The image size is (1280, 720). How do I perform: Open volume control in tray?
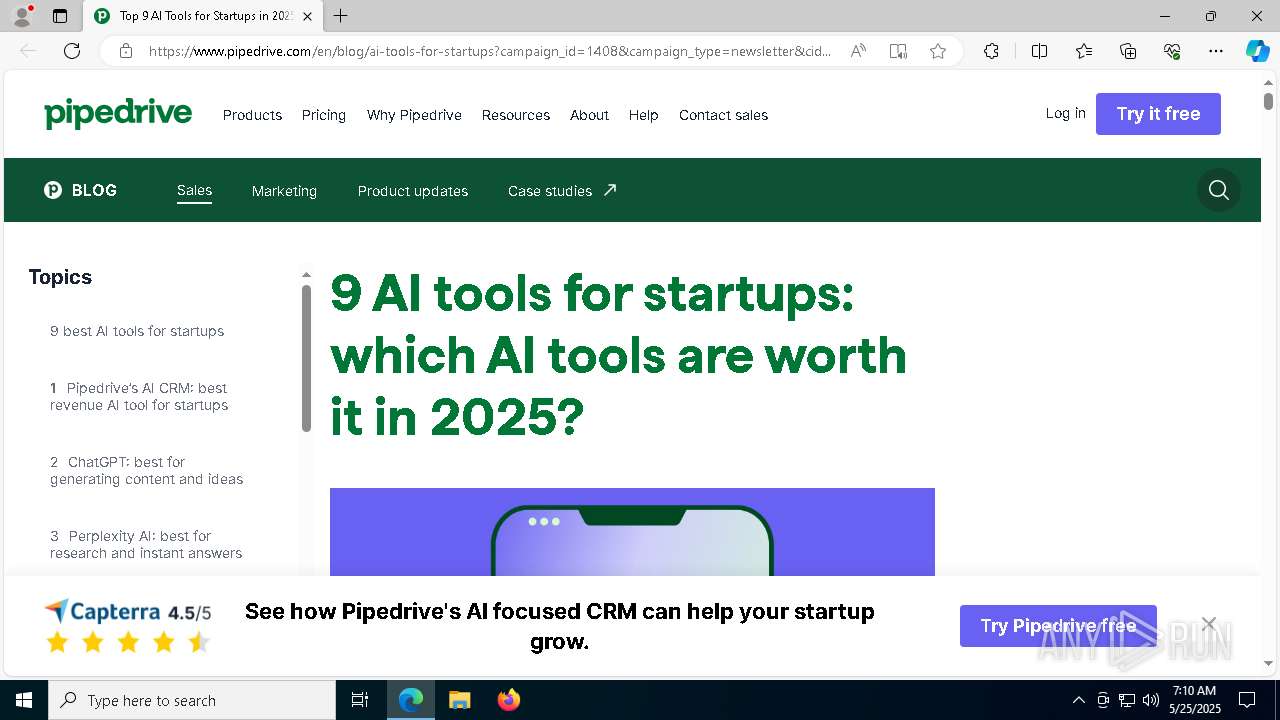(1151, 700)
